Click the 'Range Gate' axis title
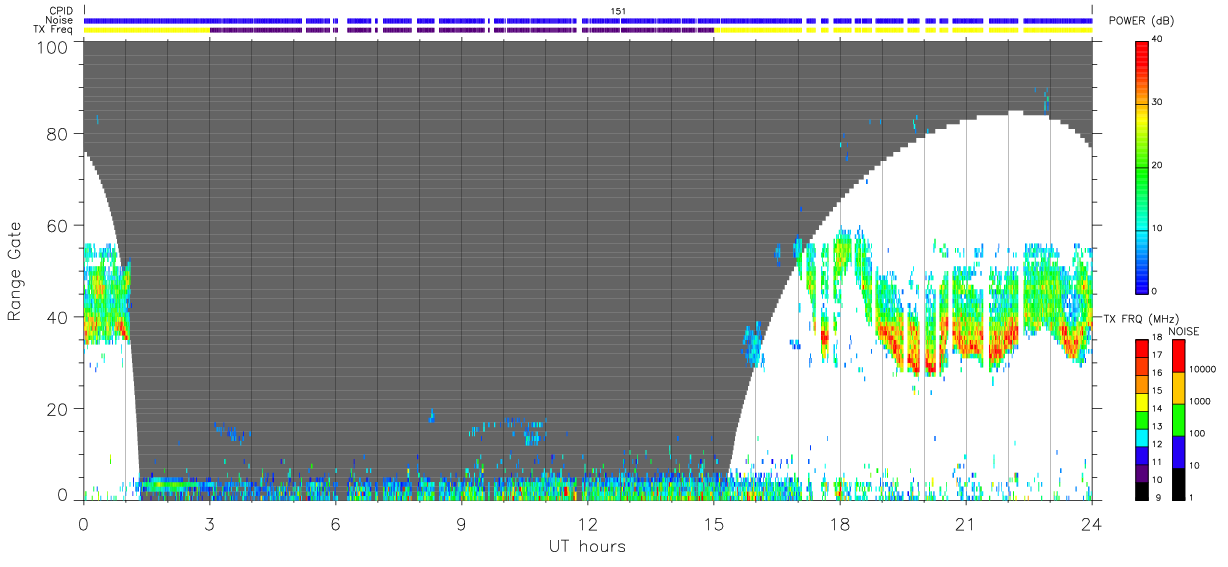Image resolution: width=1228 pixels, height=567 pixels. (x=15, y=272)
